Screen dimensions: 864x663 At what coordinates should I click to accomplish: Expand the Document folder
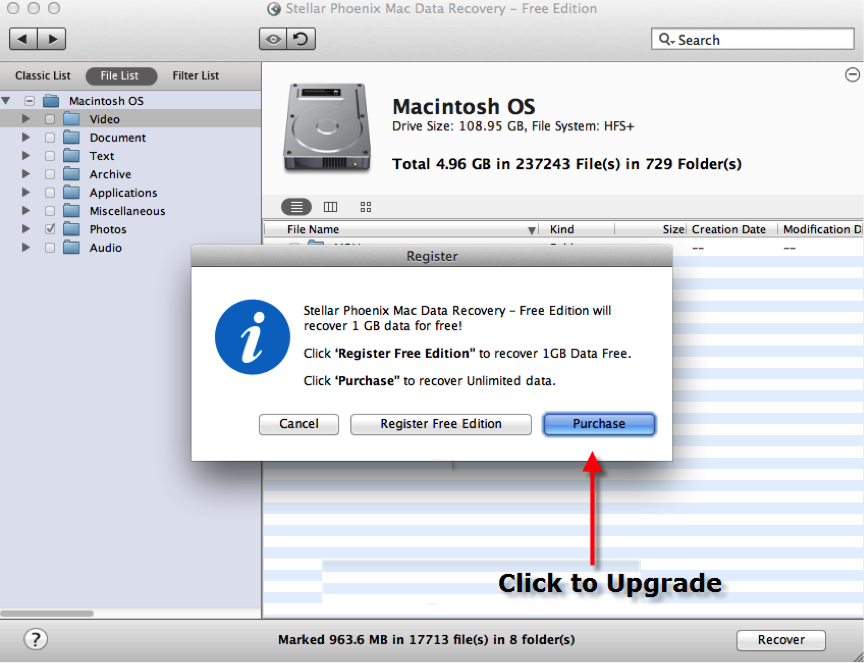[x=26, y=137]
